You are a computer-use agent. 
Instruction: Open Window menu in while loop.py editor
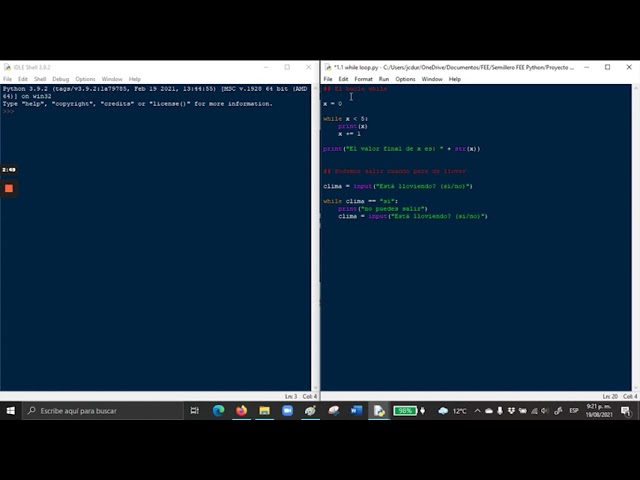pos(432,79)
